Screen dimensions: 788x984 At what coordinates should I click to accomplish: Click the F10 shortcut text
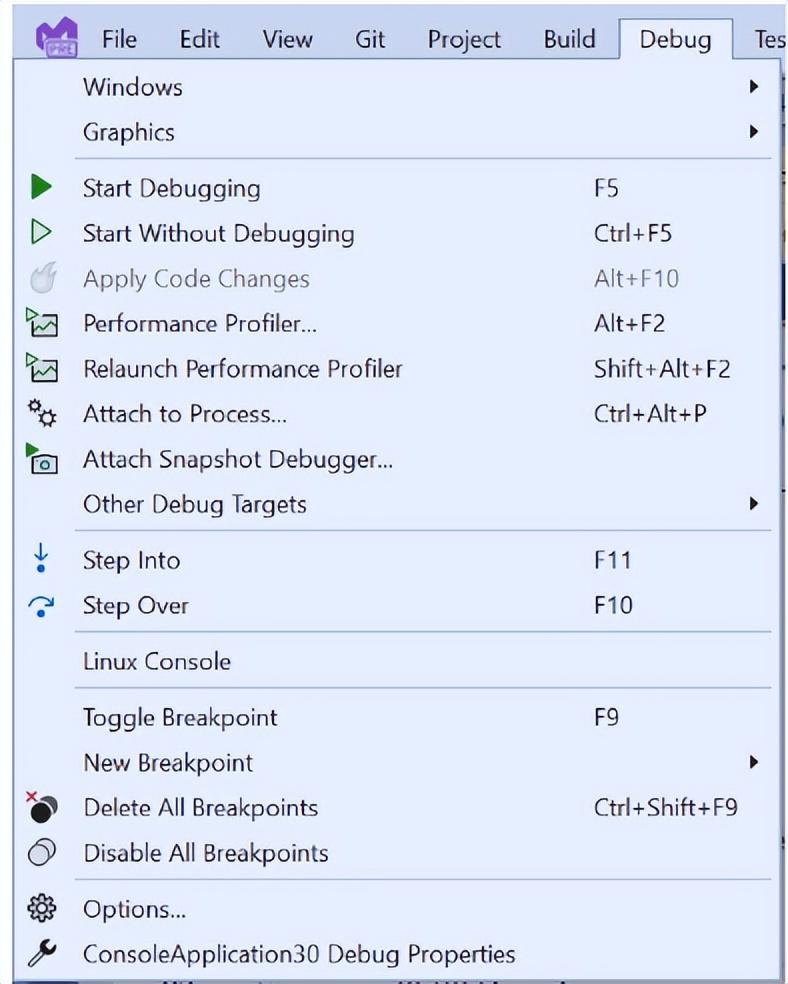coord(613,605)
